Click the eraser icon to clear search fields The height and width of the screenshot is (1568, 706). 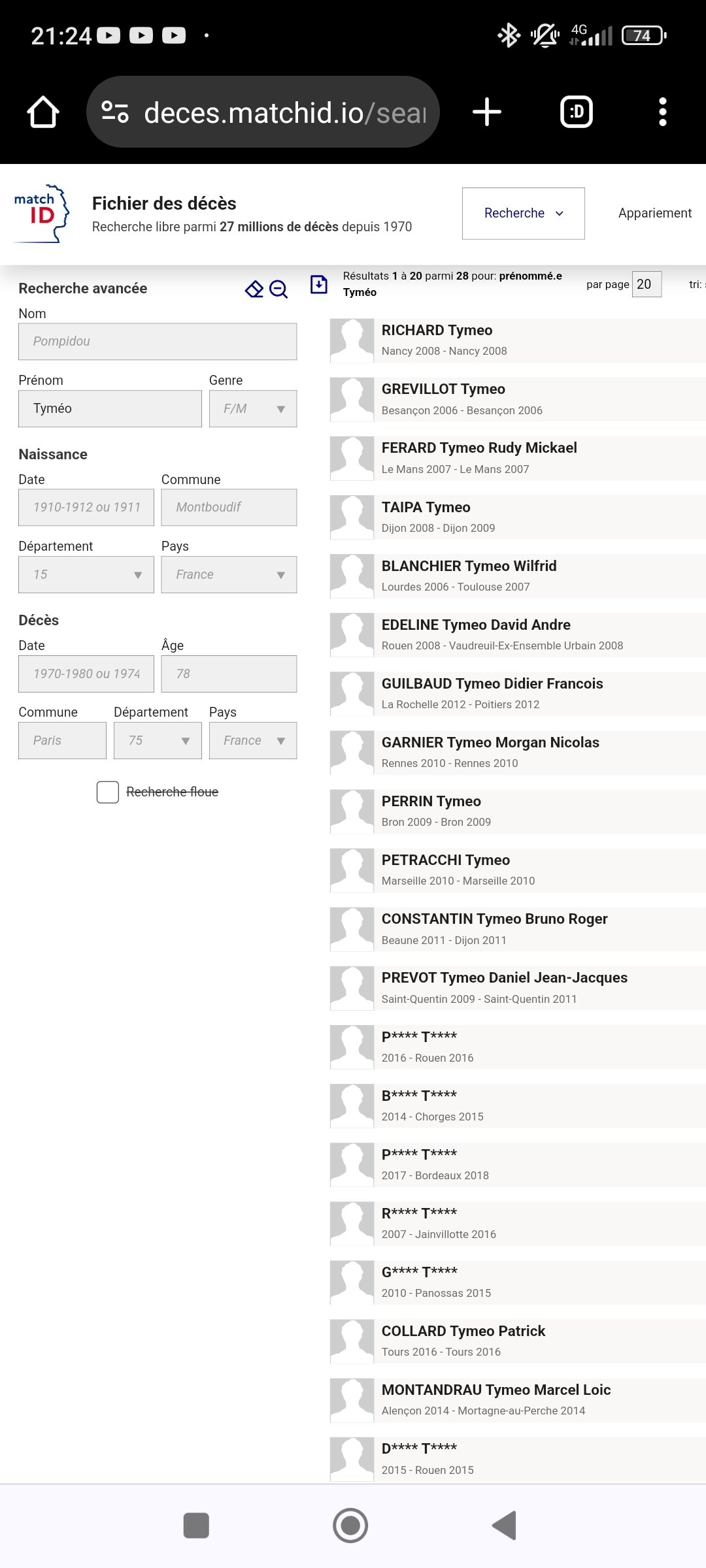(x=254, y=289)
